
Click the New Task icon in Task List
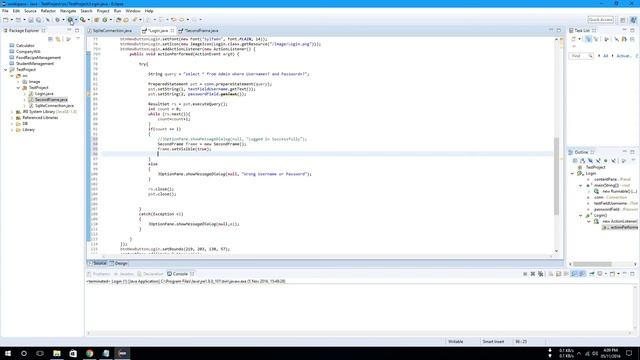point(573,39)
